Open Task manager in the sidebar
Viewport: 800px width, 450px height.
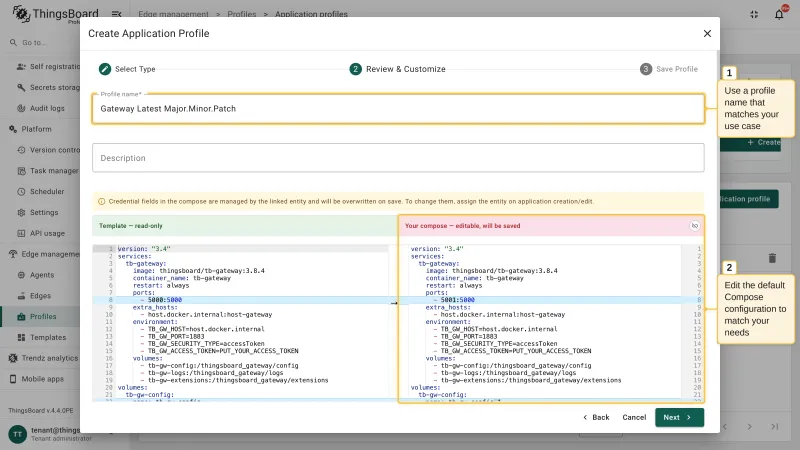[49, 171]
